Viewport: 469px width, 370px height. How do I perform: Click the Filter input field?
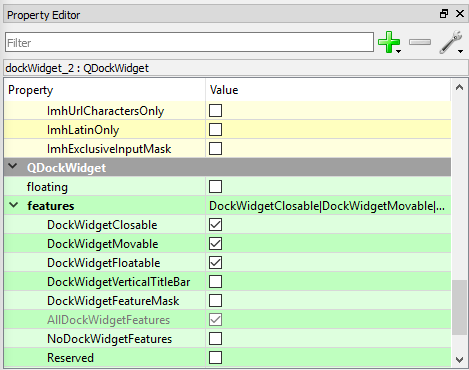tap(189, 42)
